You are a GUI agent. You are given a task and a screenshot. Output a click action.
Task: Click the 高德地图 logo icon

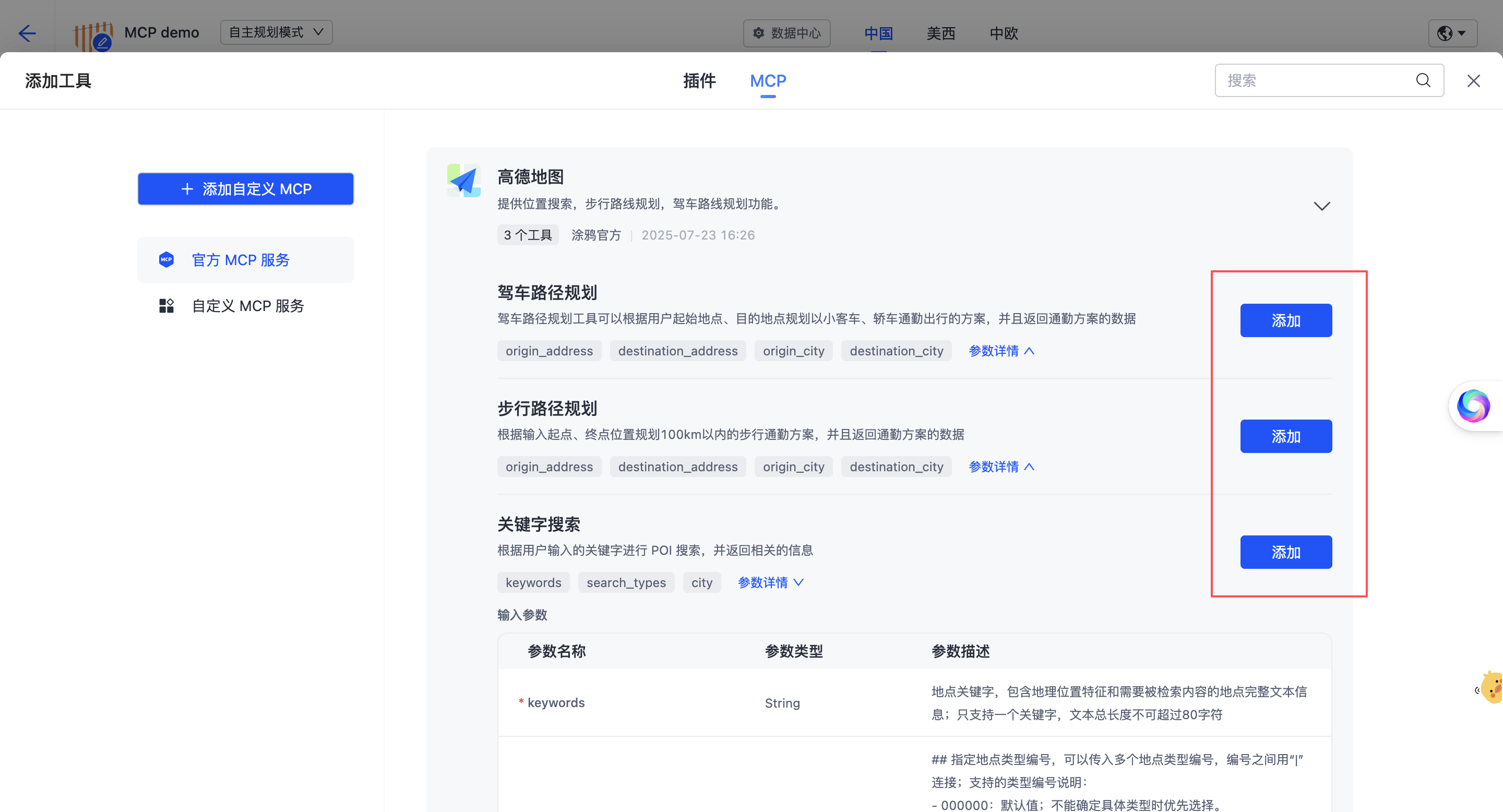(x=464, y=180)
